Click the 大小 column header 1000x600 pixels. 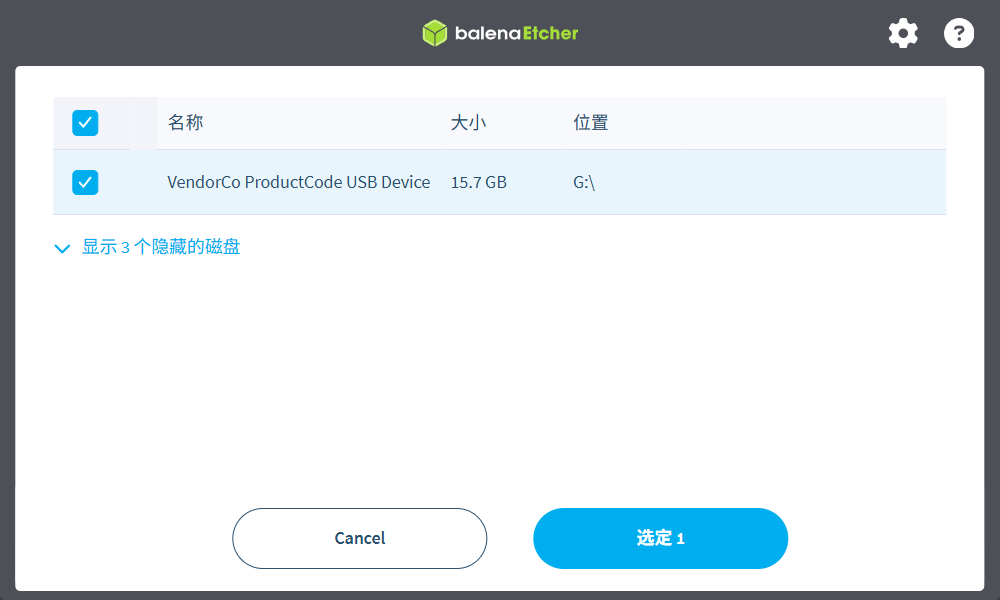[x=468, y=123]
